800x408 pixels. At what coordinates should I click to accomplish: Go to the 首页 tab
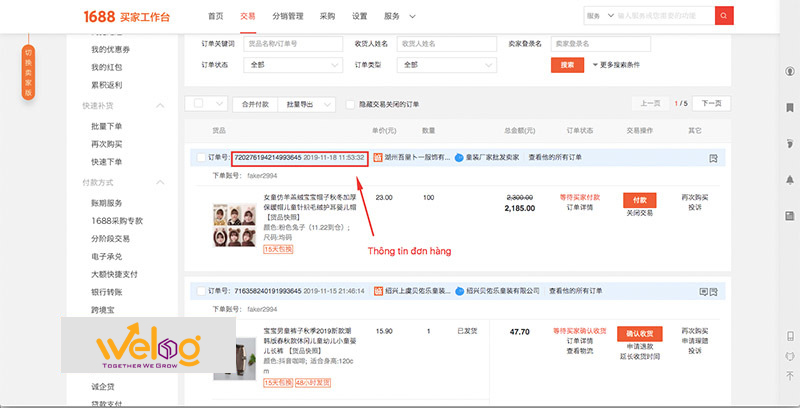pyautogui.click(x=215, y=16)
